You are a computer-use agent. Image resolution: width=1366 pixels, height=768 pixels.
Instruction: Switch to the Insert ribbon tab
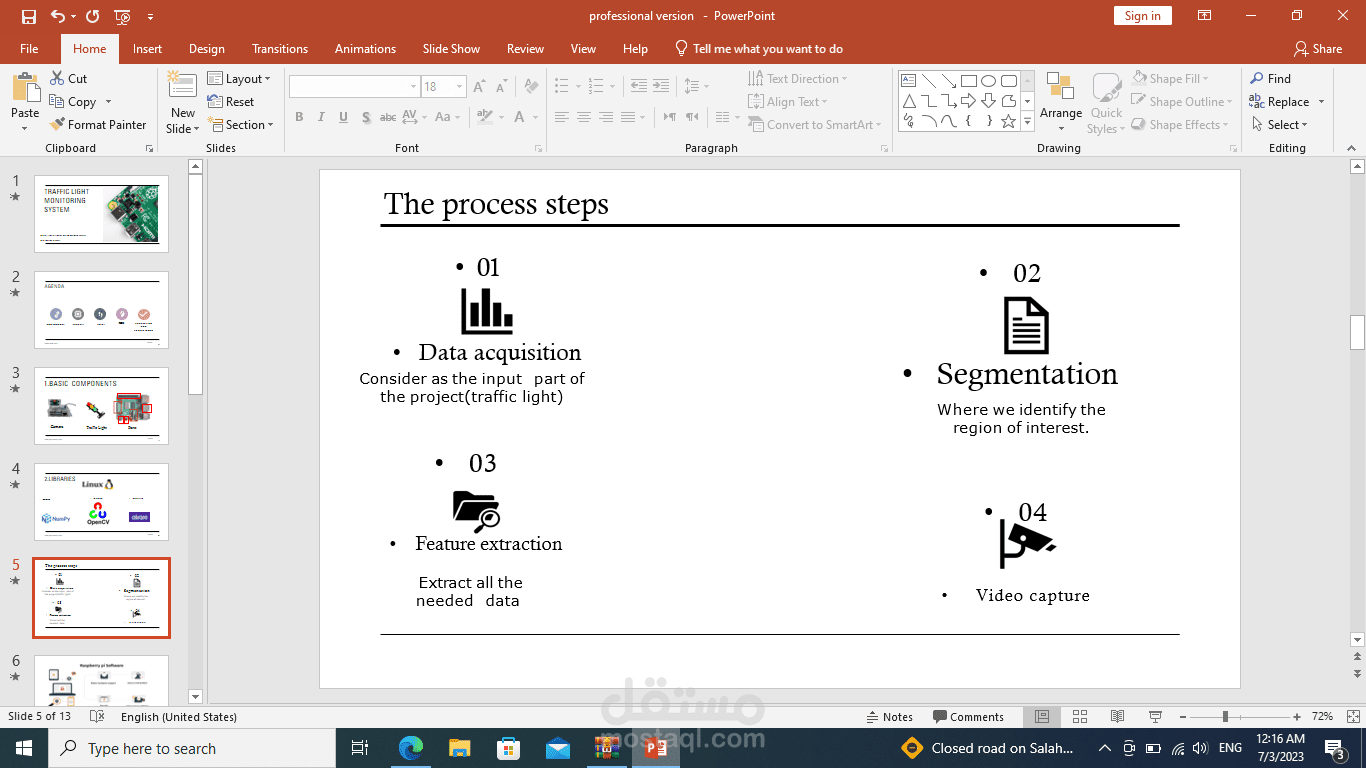click(x=146, y=48)
